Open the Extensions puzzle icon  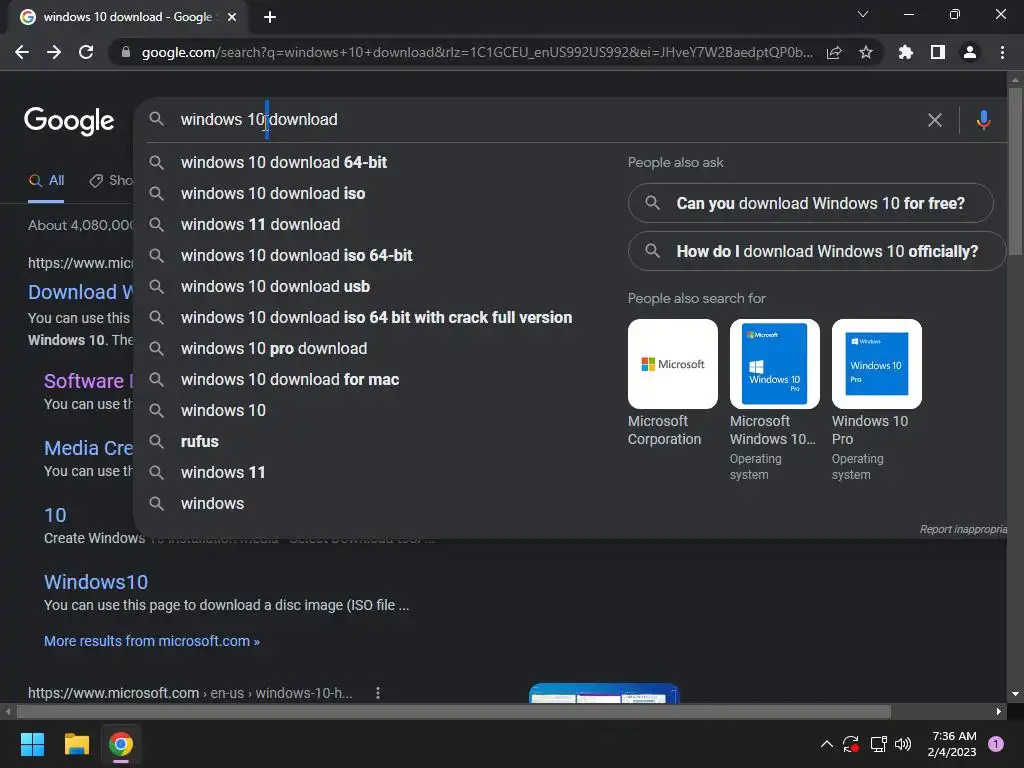coord(906,52)
